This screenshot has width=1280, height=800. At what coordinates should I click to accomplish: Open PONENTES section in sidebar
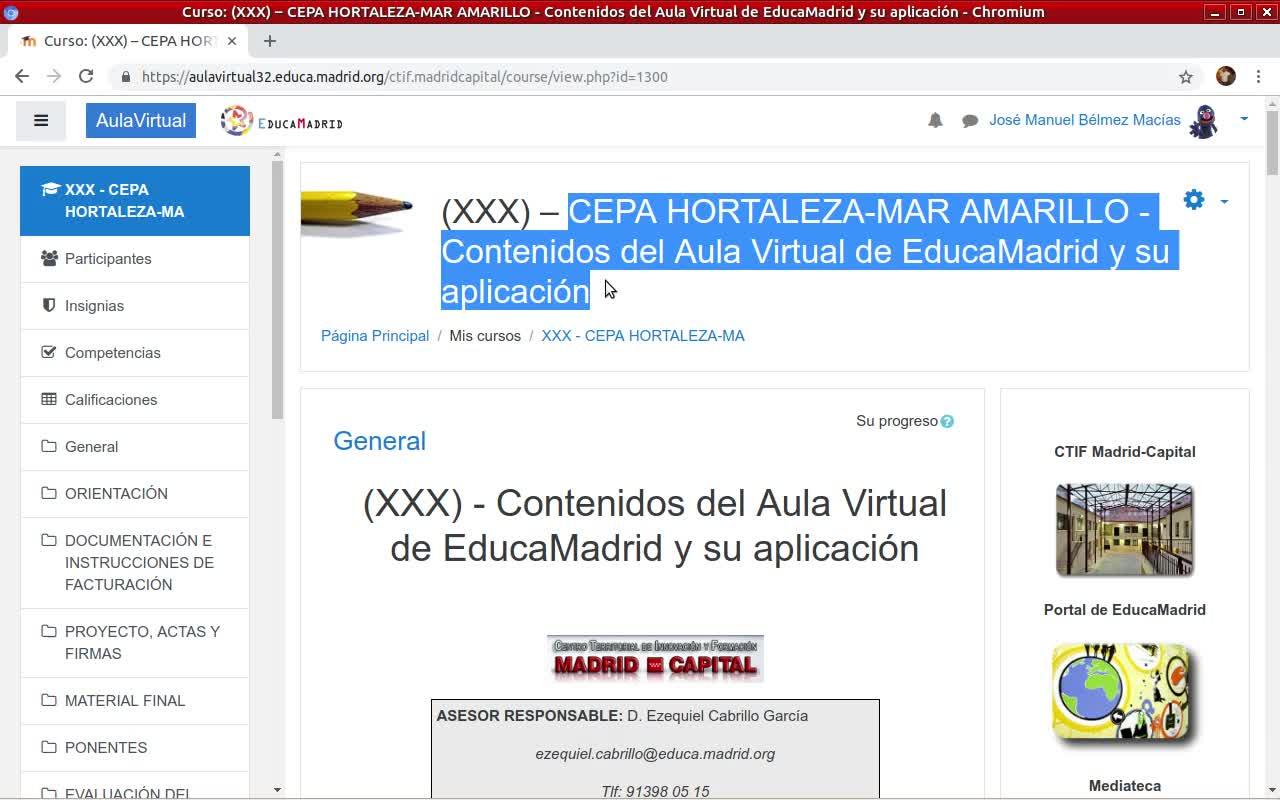(x=135, y=748)
